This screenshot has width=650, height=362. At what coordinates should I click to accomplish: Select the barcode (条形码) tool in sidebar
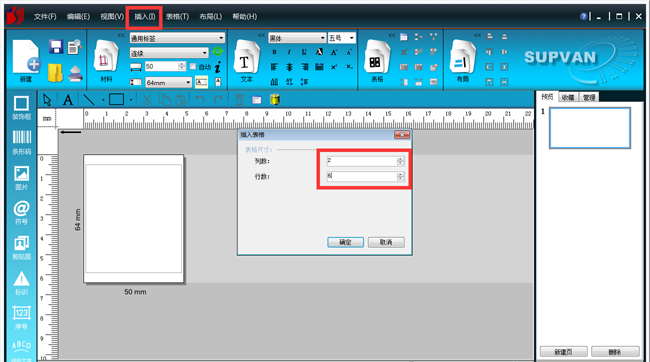(22, 142)
